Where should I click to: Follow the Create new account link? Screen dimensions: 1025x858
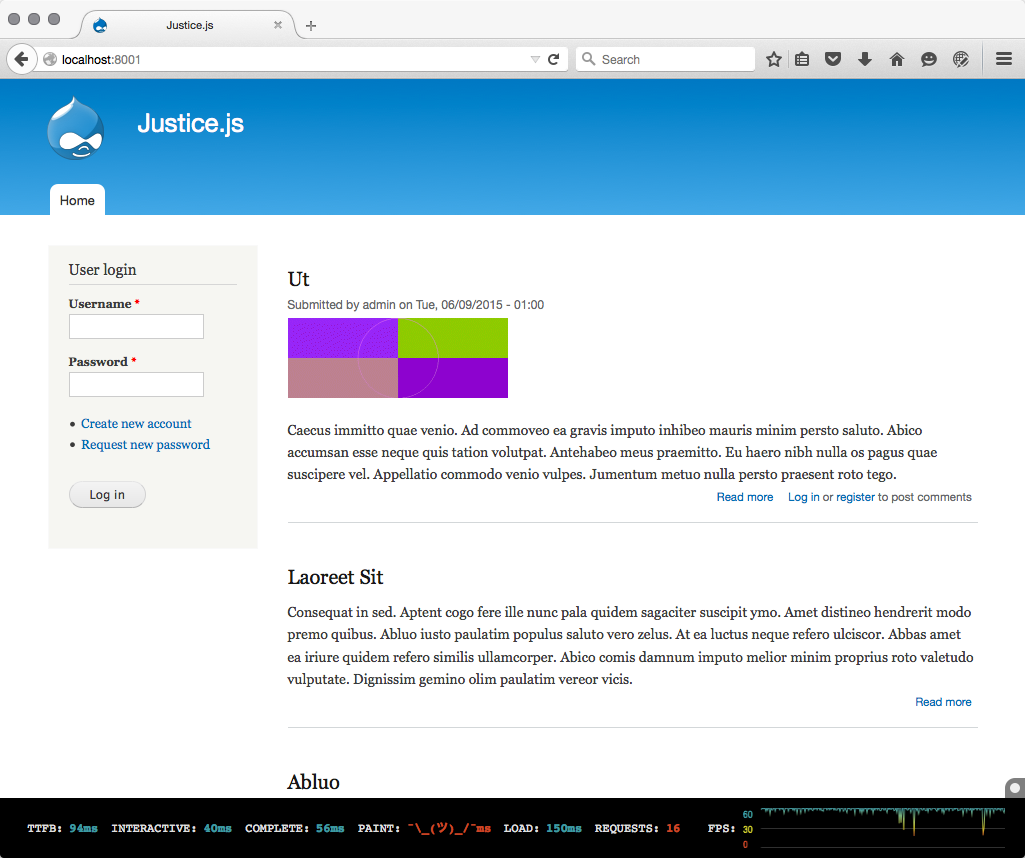pos(136,423)
